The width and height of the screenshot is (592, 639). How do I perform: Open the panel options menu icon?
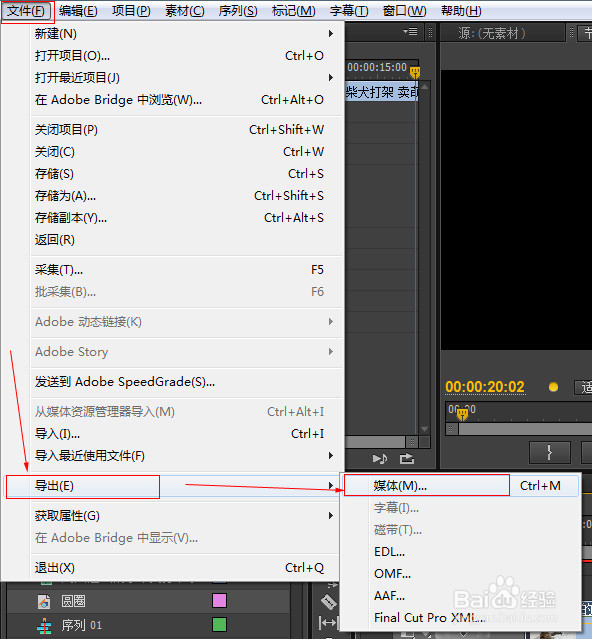click(410, 32)
